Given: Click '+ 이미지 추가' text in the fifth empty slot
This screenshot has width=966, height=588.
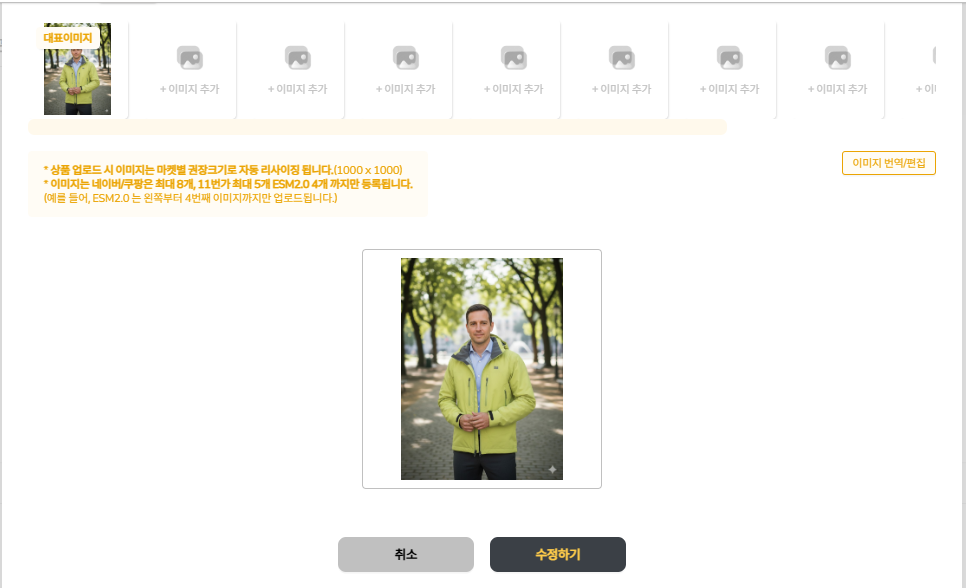Looking at the screenshot, I should point(621,89).
